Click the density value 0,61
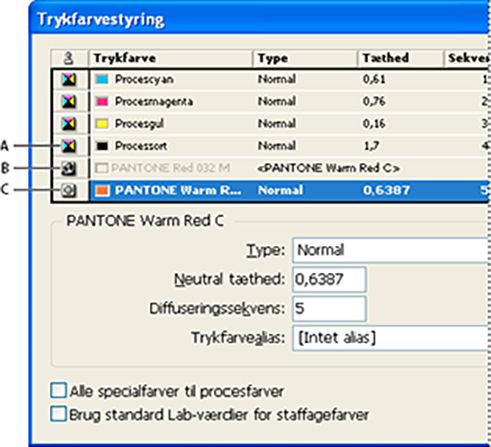This screenshot has height=447, width=491. click(x=374, y=80)
